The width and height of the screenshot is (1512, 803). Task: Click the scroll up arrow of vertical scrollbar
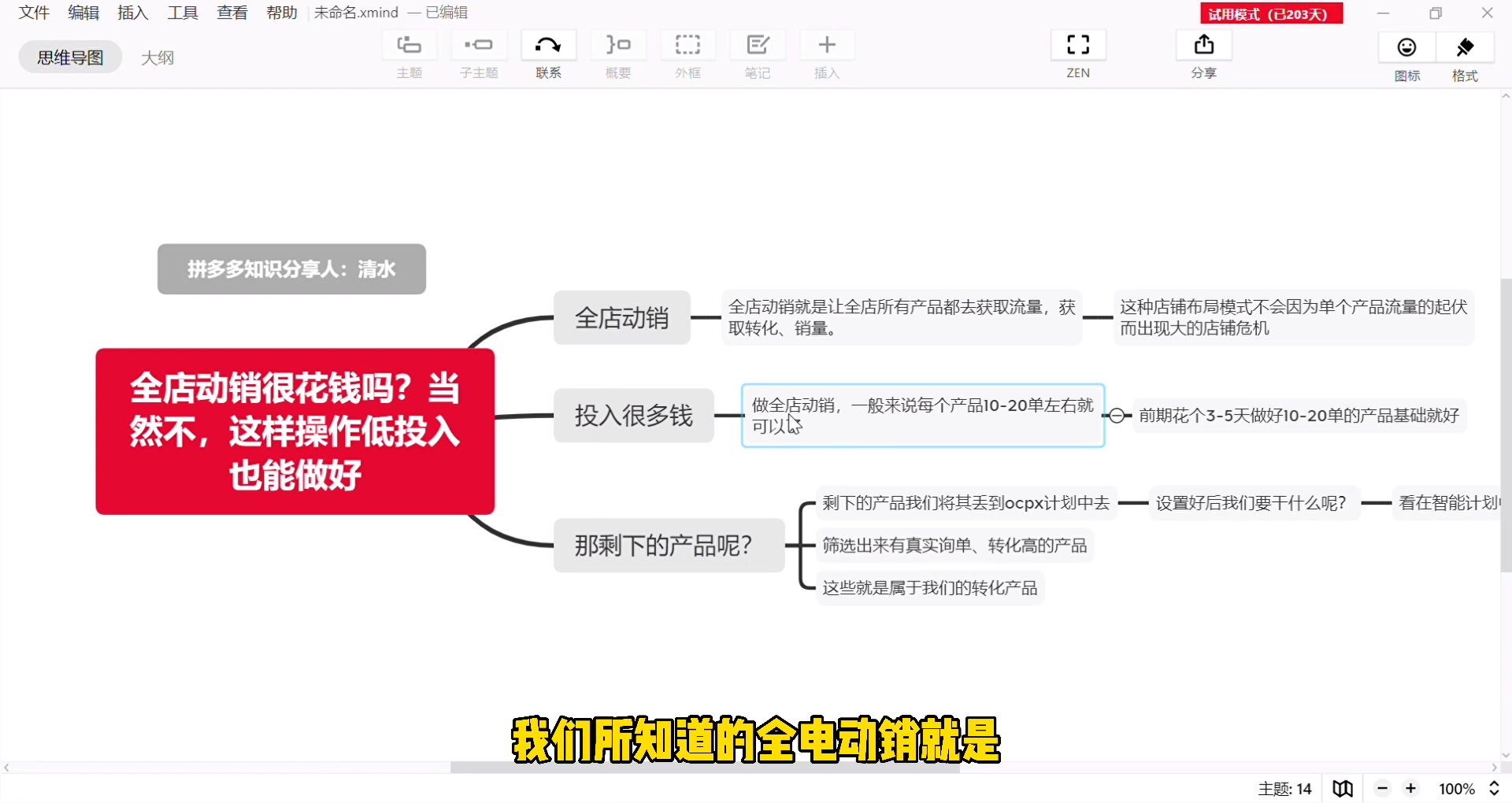[x=1506, y=96]
